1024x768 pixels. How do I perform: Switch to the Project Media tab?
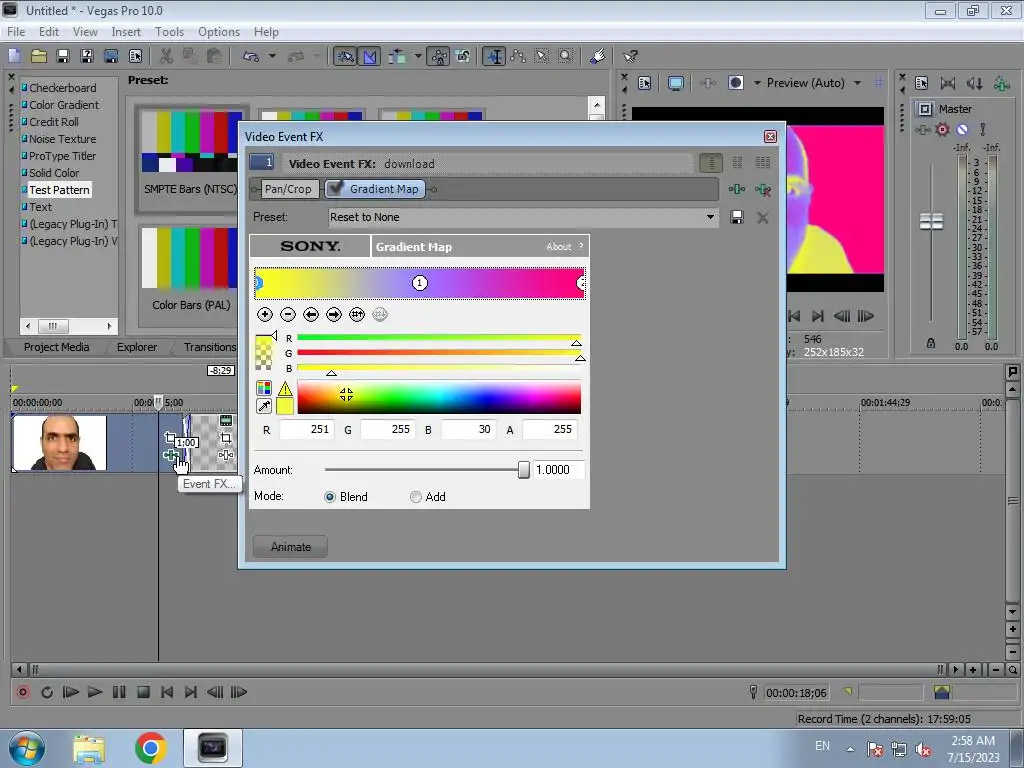click(x=56, y=347)
